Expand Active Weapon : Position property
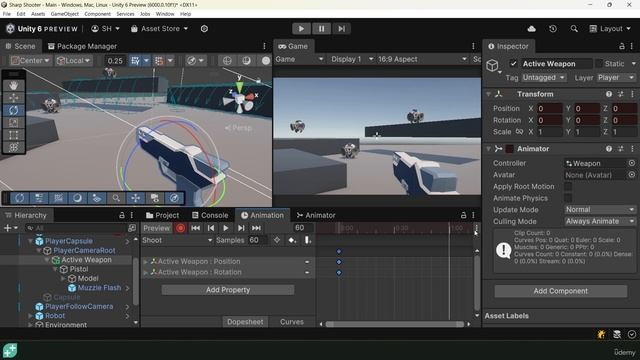Viewport: 640px width, 360px height. (145, 262)
